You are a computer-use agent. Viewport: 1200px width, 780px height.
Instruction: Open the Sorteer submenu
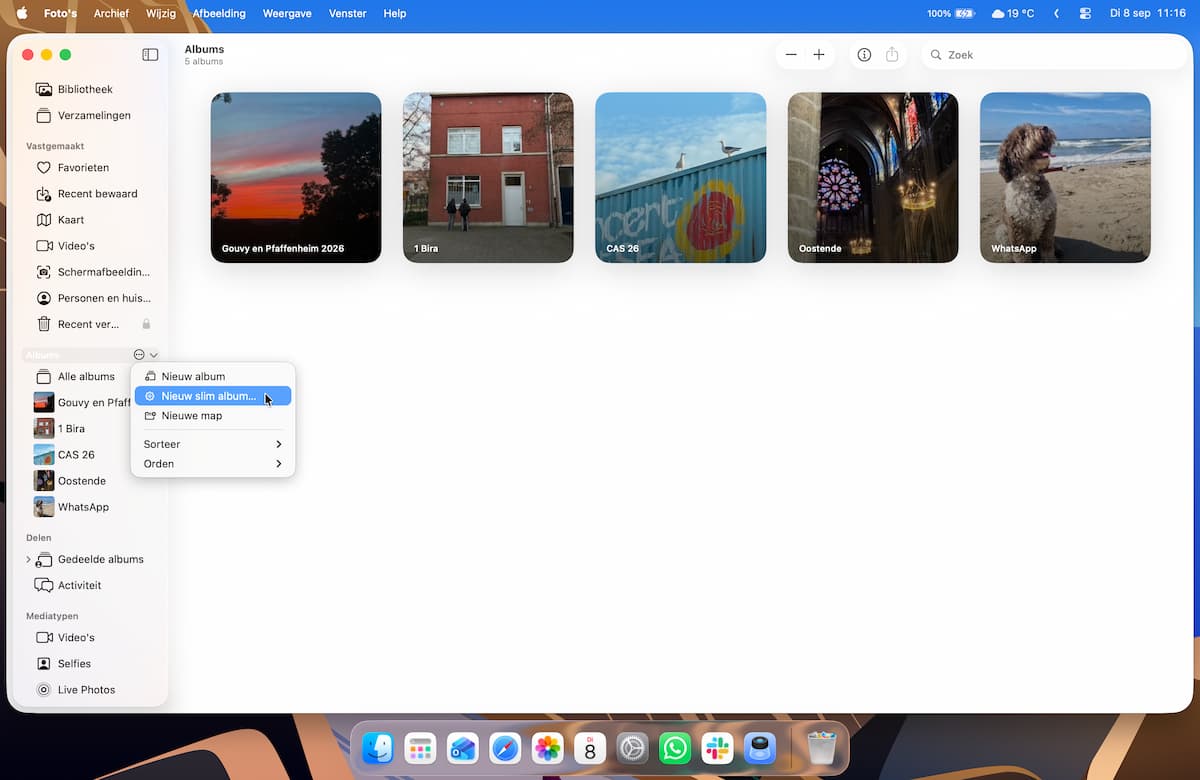pyautogui.click(x=213, y=444)
